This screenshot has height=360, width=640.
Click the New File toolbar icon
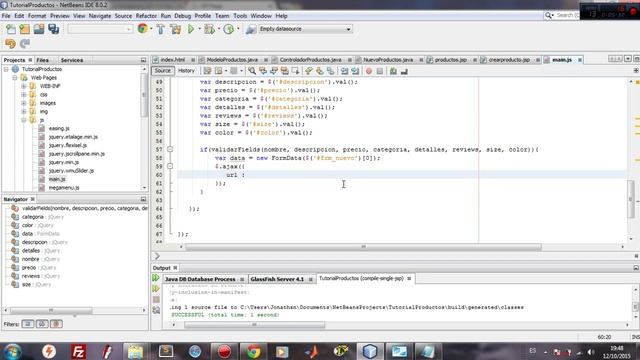pyautogui.click(x=11, y=29)
